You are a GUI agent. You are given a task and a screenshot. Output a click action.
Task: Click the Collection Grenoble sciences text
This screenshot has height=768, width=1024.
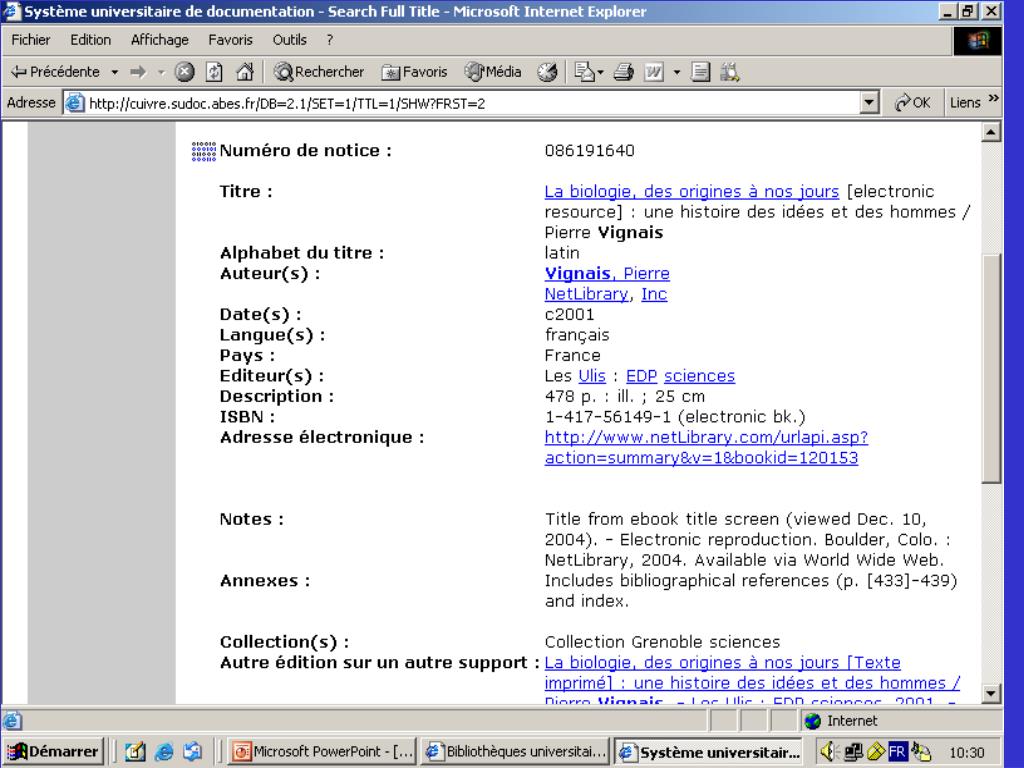(662, 642)
